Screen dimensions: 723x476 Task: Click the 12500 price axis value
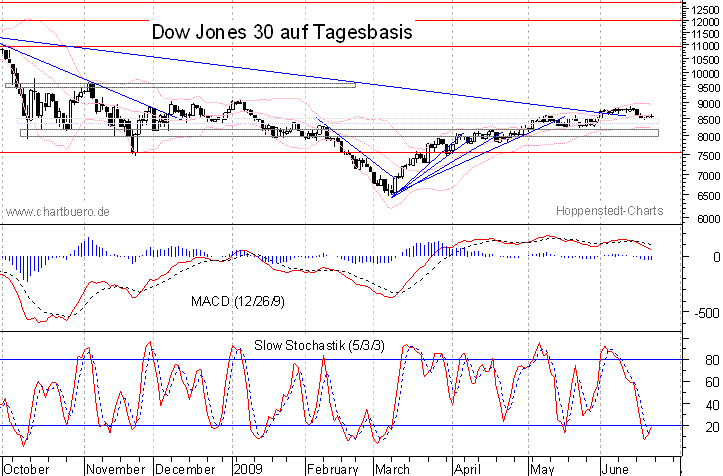coord(705,9)
